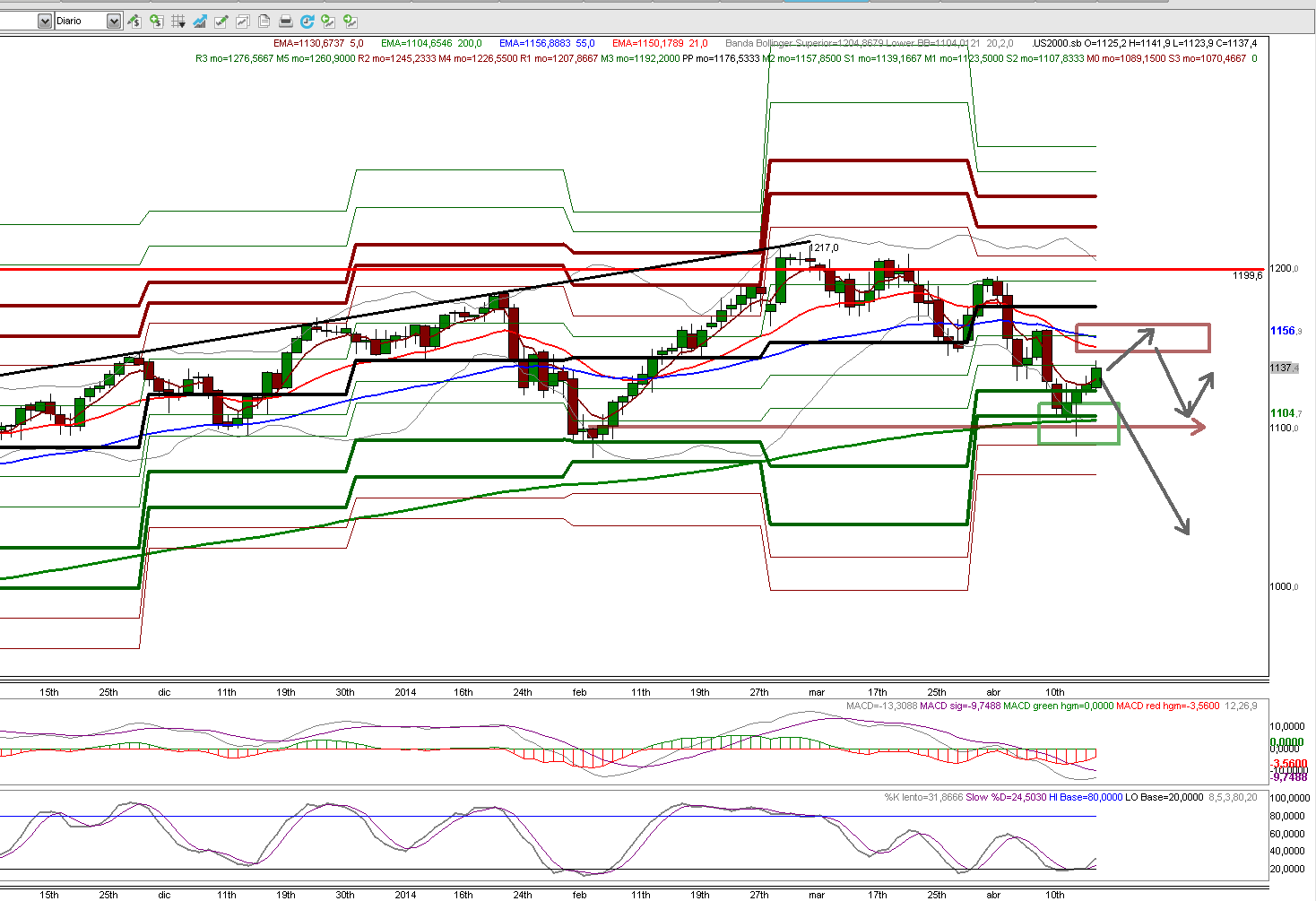
Task: Click the 1199,6 horizontal line value
Action: (1247, 275)
